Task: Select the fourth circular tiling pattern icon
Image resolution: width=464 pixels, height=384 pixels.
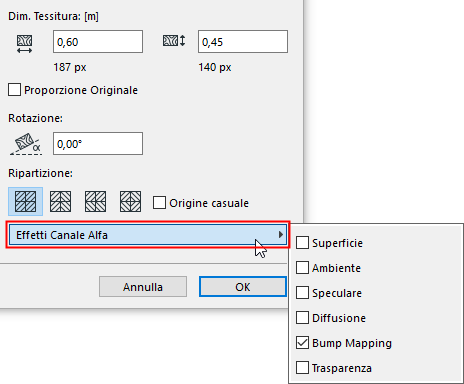Action: click(130, 202)
